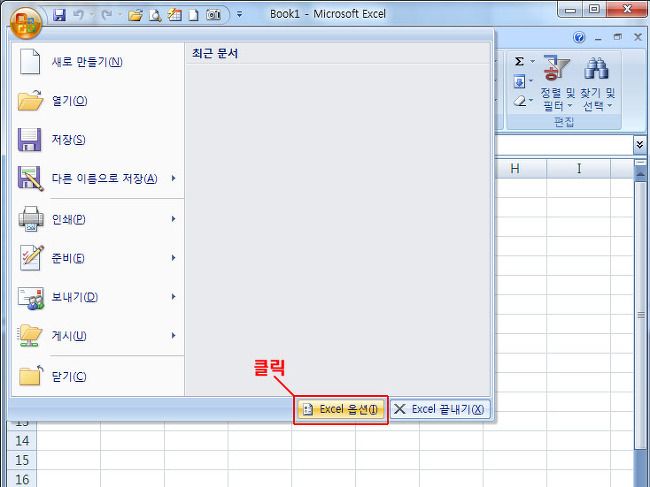The image size is (650, 487).
Task: Click the vertical scrollbar up arrow
Action: [x=640, y=174]
